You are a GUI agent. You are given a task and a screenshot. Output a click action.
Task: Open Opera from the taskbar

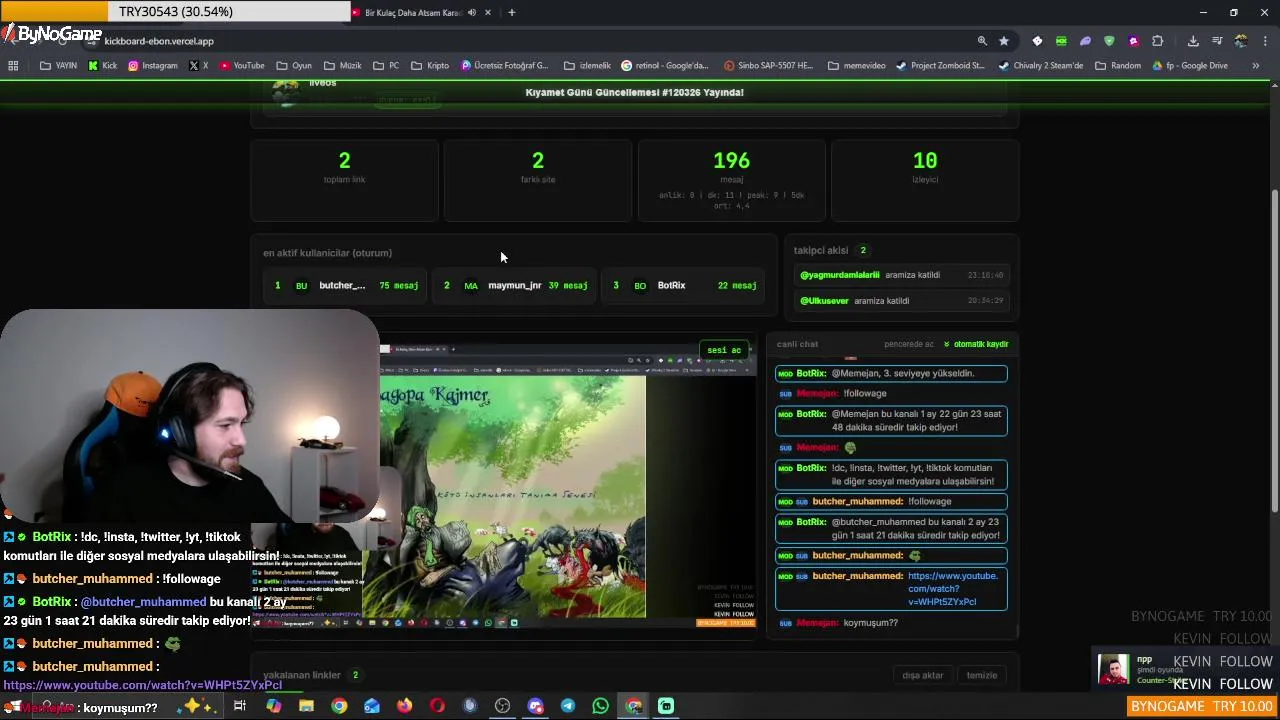pos(437,706)
